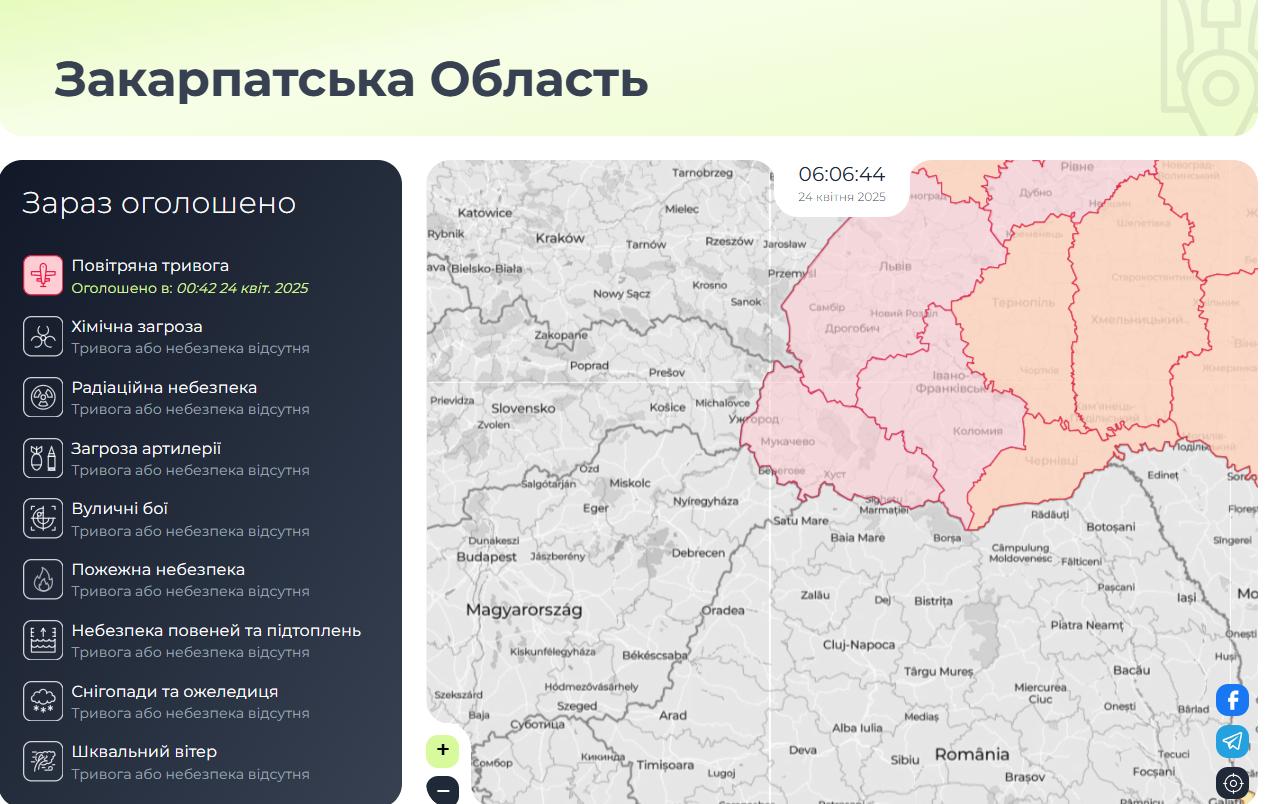Select 'Шквальний вітер' label
1265x804 pixels.
(144, 752)
